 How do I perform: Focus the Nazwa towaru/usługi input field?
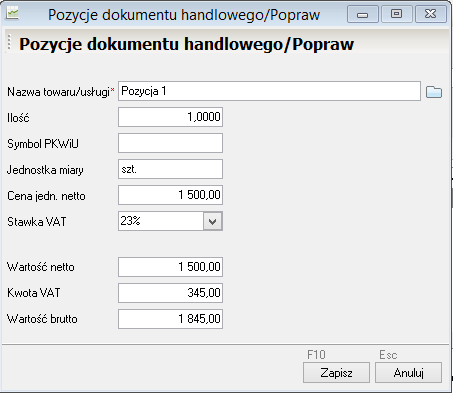click(x=269, y=91)
